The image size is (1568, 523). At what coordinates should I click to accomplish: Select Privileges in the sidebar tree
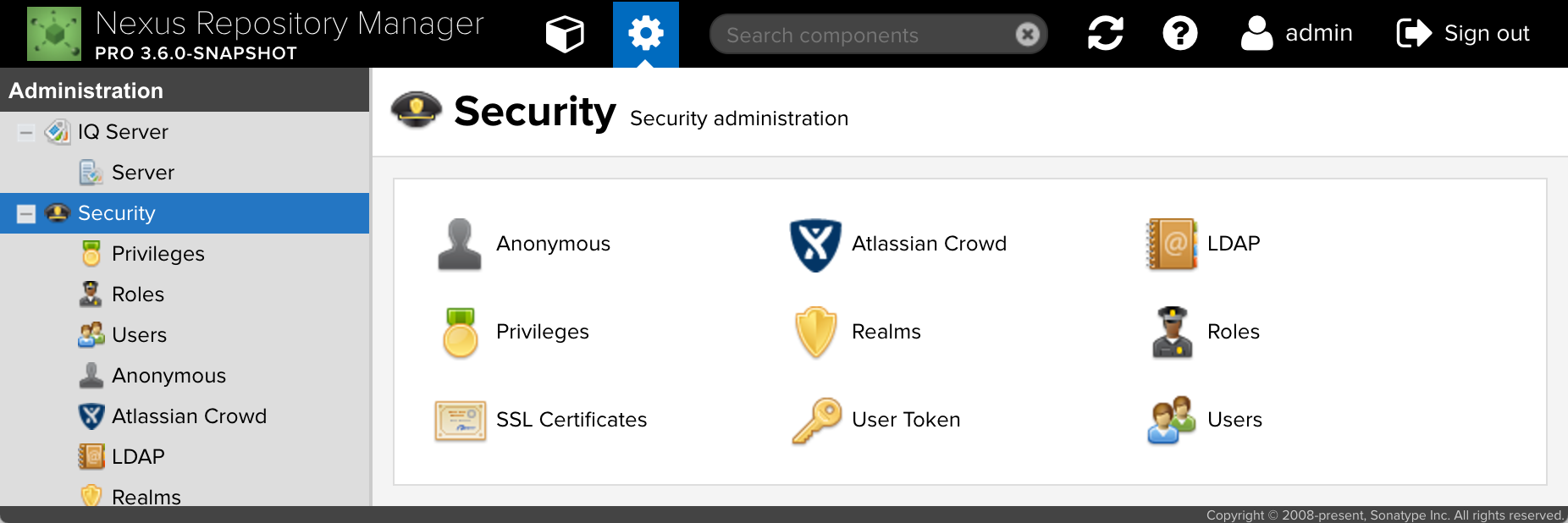coord(157,254)
